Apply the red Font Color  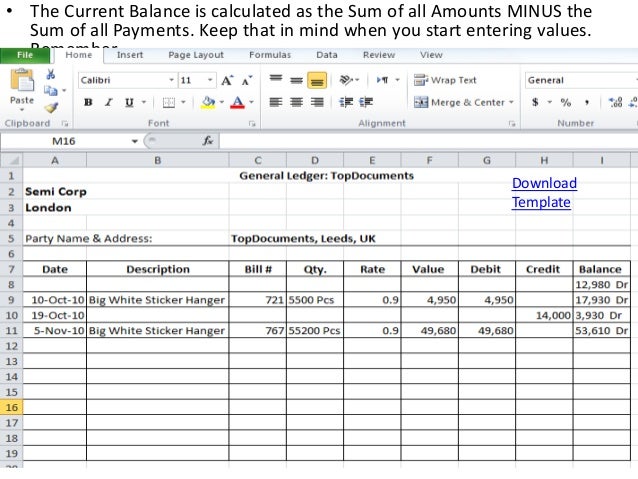click(238, 103)
